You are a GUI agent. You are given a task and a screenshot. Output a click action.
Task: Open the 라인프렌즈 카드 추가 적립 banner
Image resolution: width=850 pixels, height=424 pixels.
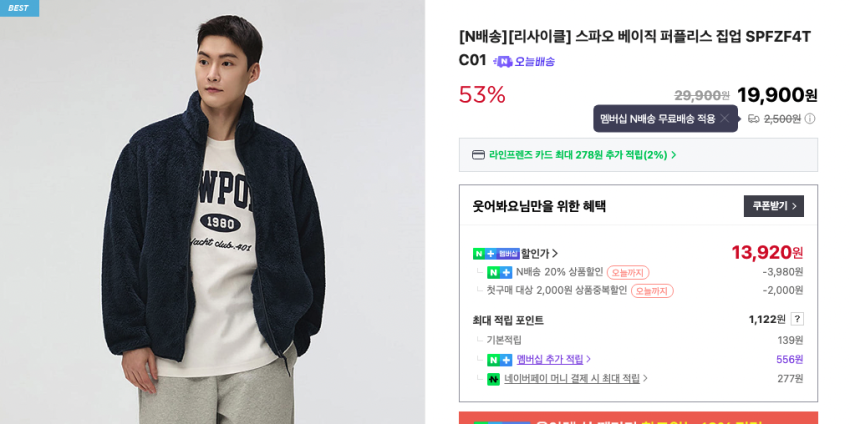pyautogui.click(x=578, y=155)
